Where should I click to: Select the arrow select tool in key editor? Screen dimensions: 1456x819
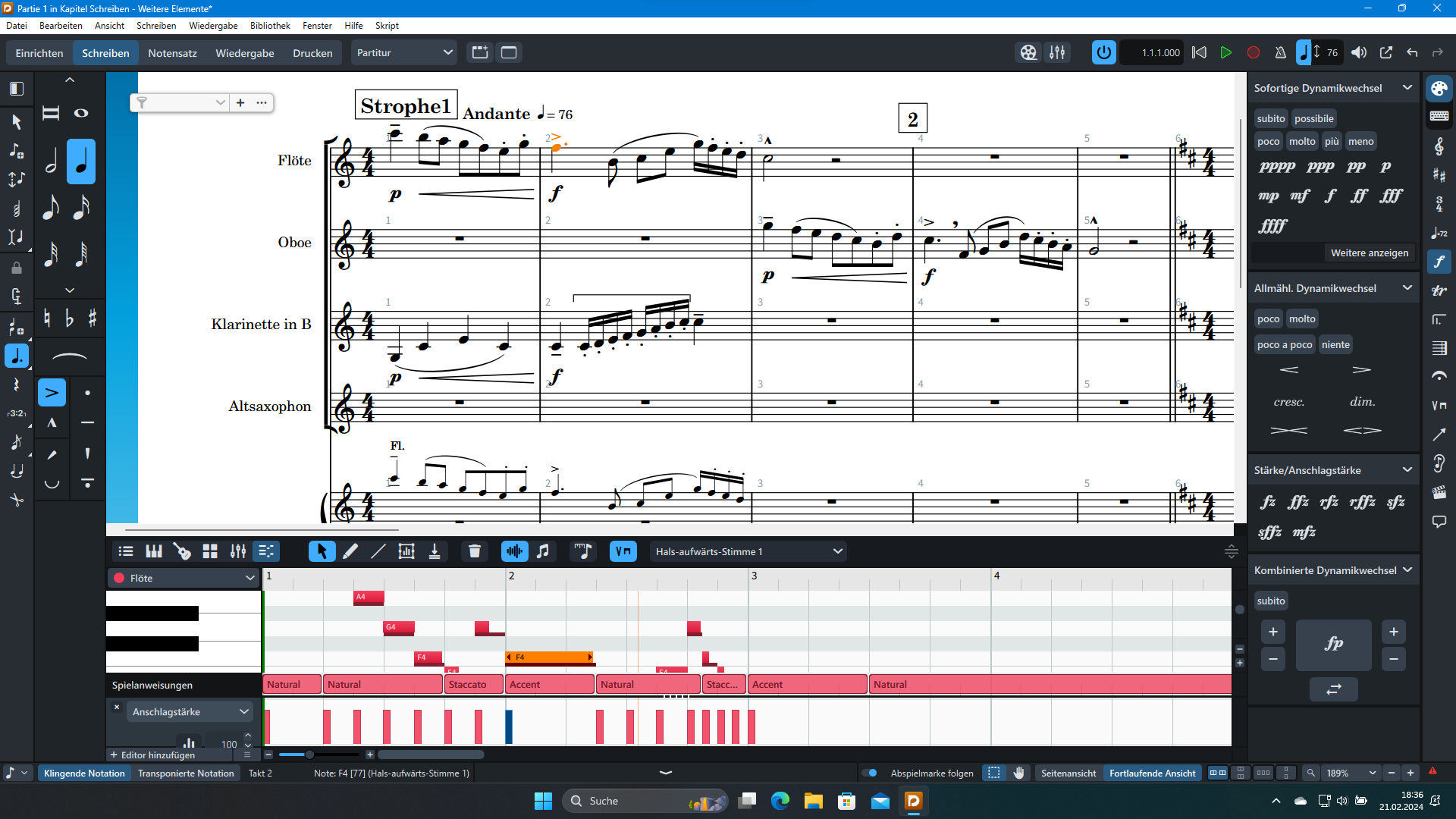322,551
